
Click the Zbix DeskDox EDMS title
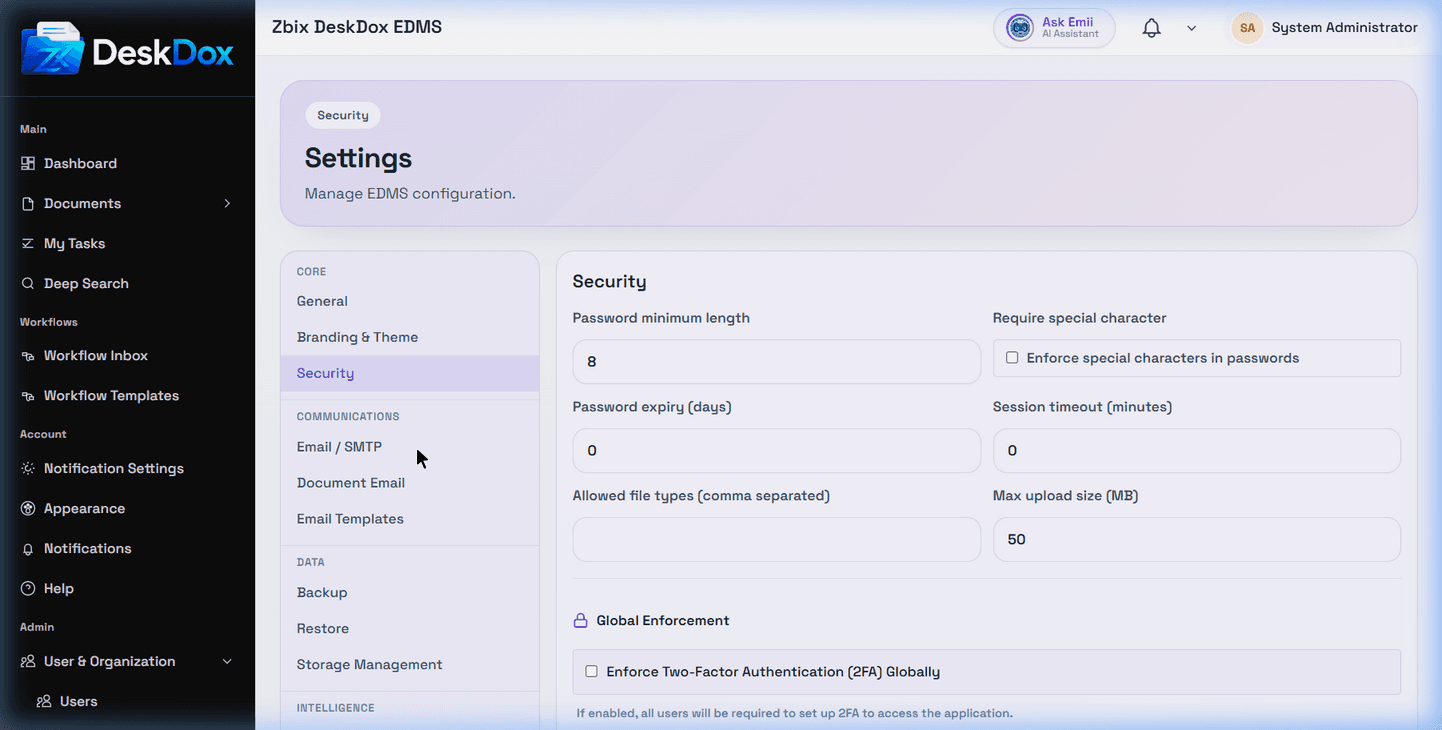coord(357,27)
